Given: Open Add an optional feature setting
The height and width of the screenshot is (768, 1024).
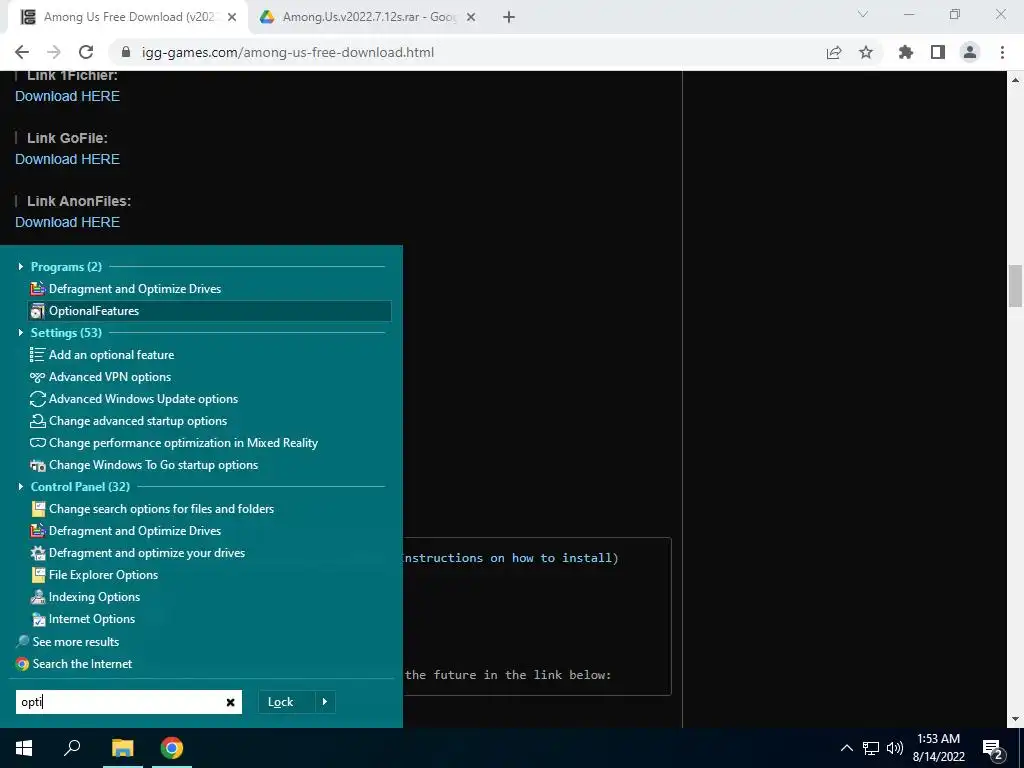Looking at the screenshot, I should (103, 355).
